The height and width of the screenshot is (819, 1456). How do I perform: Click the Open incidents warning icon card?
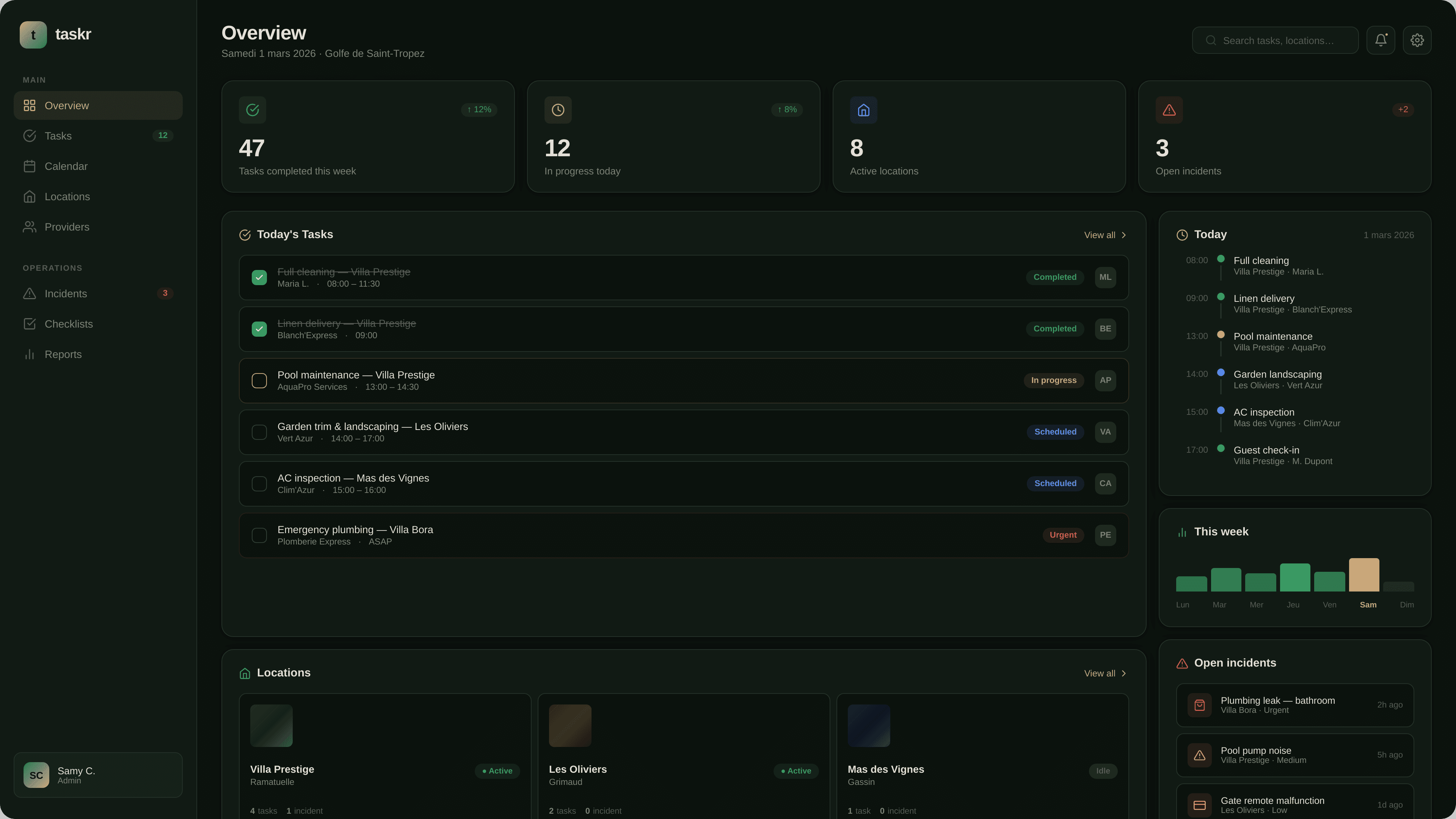(1169, 110)
